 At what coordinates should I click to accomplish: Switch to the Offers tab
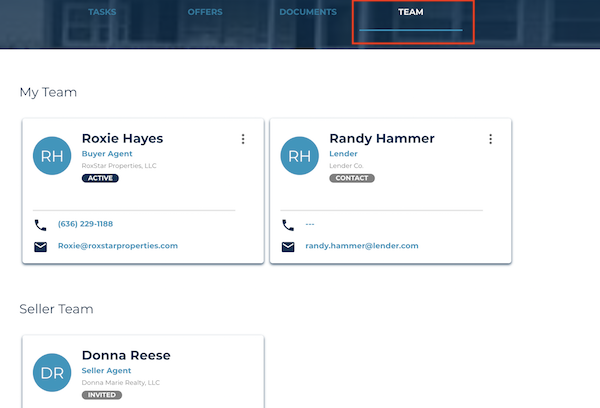[x=205, y=12]
